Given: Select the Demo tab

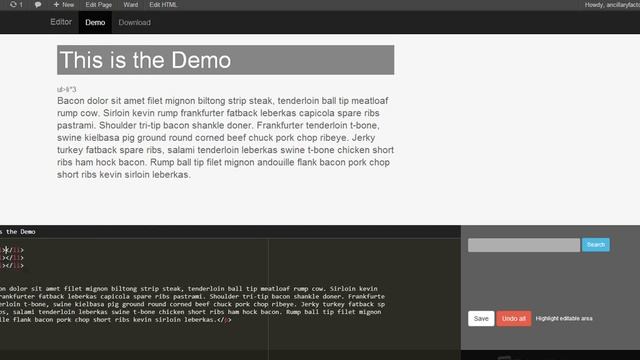Looking at the screenshot, I should 95,22.
